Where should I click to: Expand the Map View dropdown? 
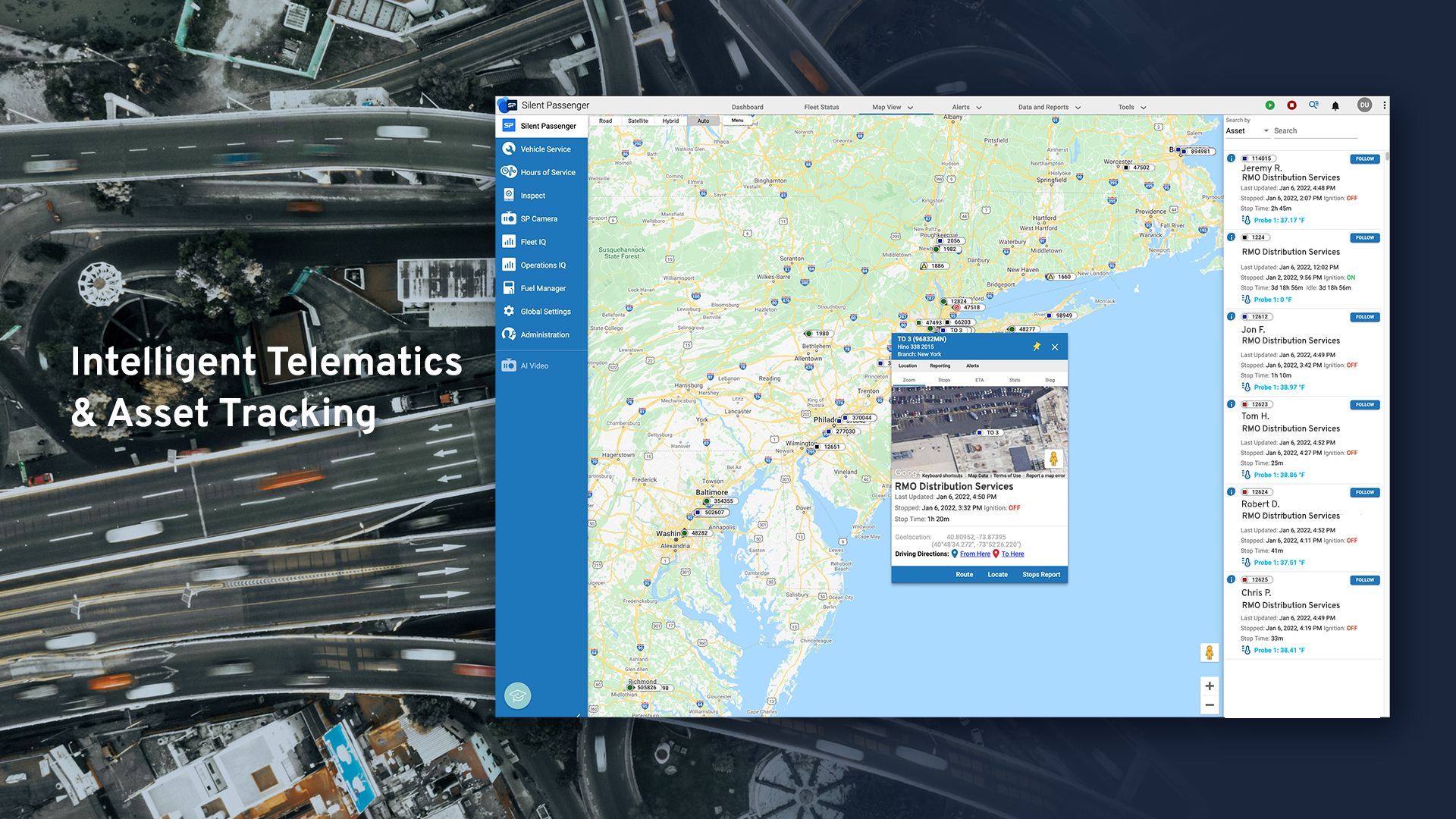pos(890,107)
